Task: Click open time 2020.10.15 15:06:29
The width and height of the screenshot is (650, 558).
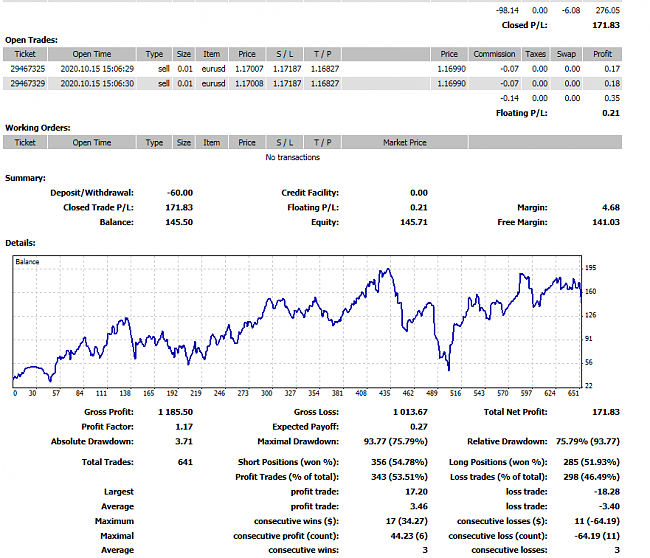Action: point(97,69)
